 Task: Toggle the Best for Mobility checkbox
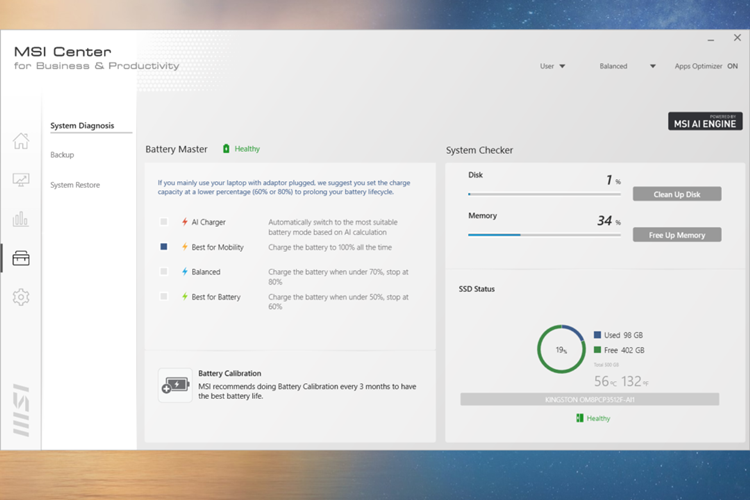(164, 247)
